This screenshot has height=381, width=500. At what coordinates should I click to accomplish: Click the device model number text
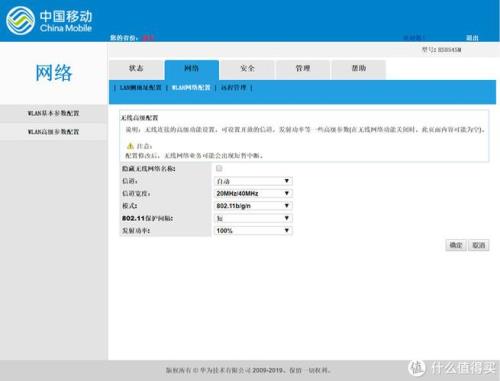click(x=442, y=50)
